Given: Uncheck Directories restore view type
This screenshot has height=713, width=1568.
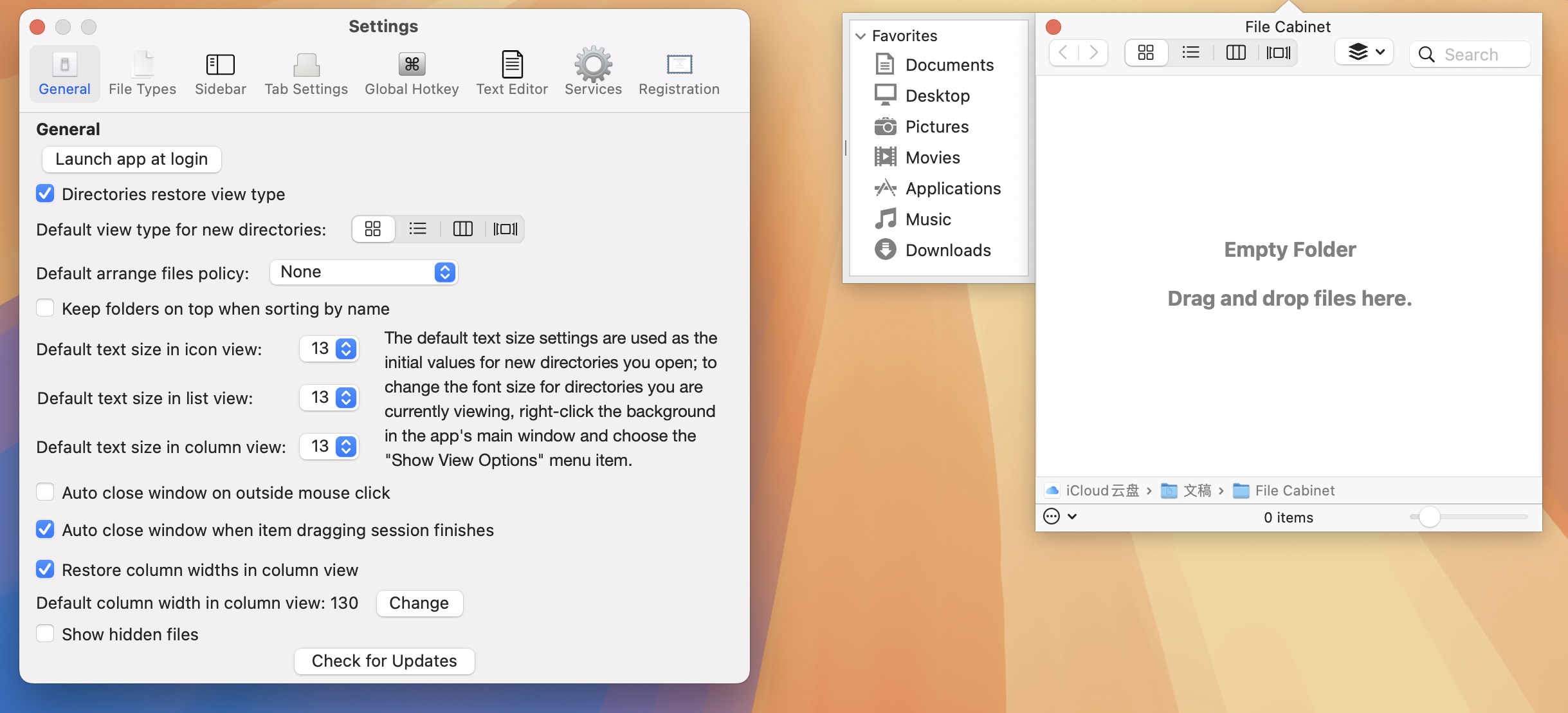Looking at the screenshot, I should [x=45, y=194].
